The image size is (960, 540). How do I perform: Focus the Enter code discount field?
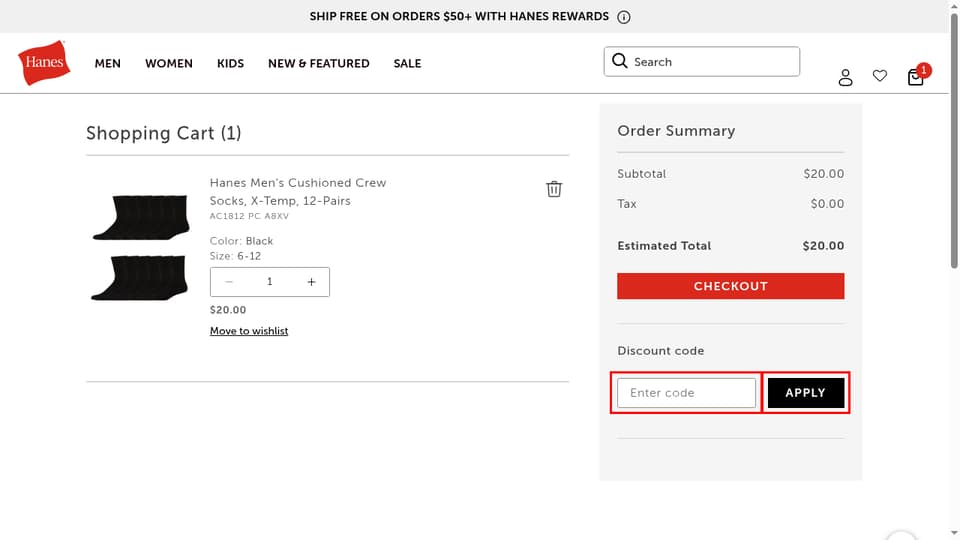pos(686,392)
